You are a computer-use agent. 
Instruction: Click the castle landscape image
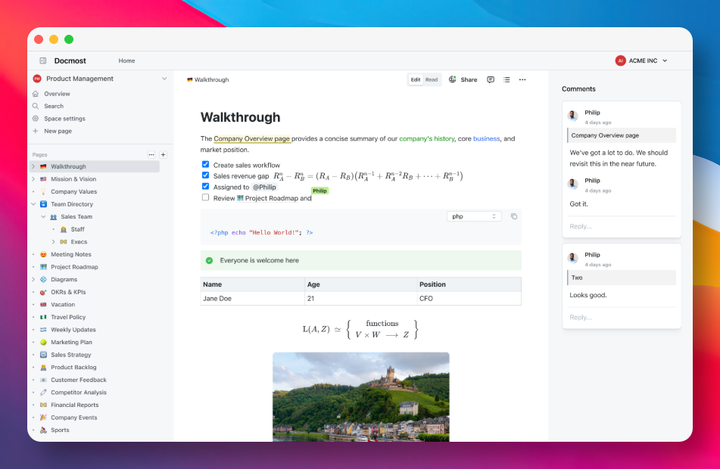click(361, 397)
